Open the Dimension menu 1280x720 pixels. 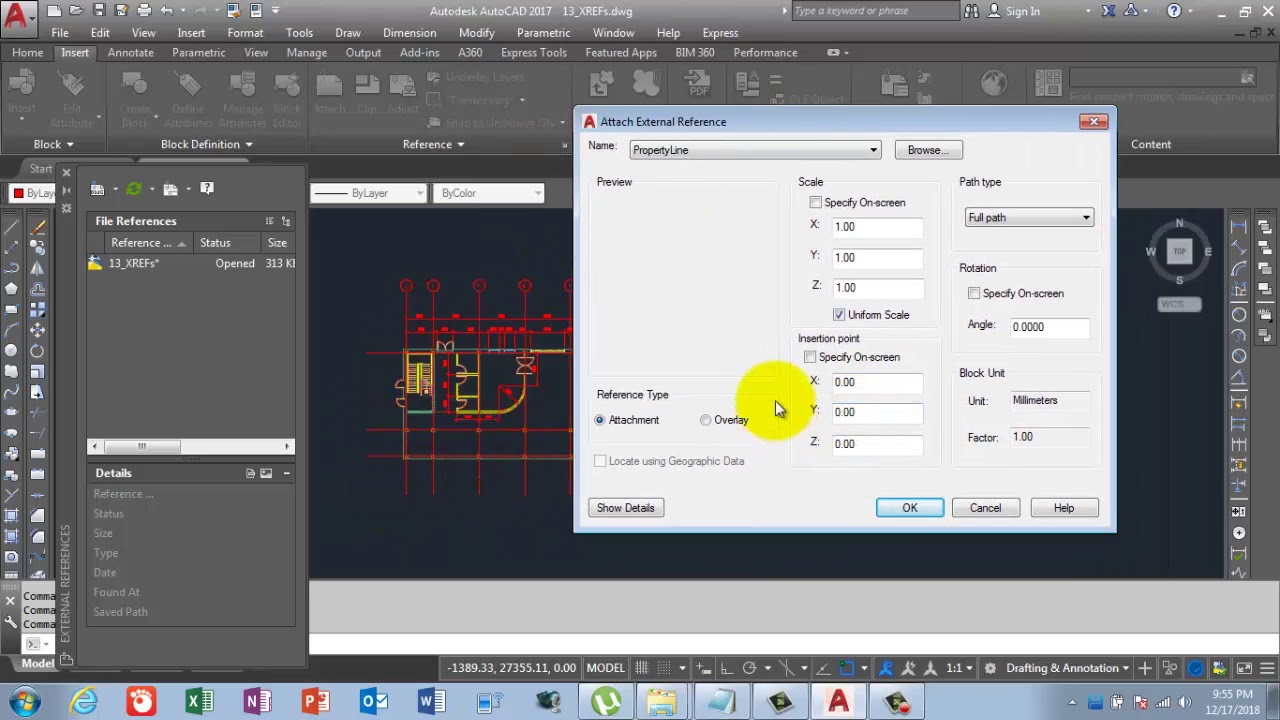(x=409, y=33)
